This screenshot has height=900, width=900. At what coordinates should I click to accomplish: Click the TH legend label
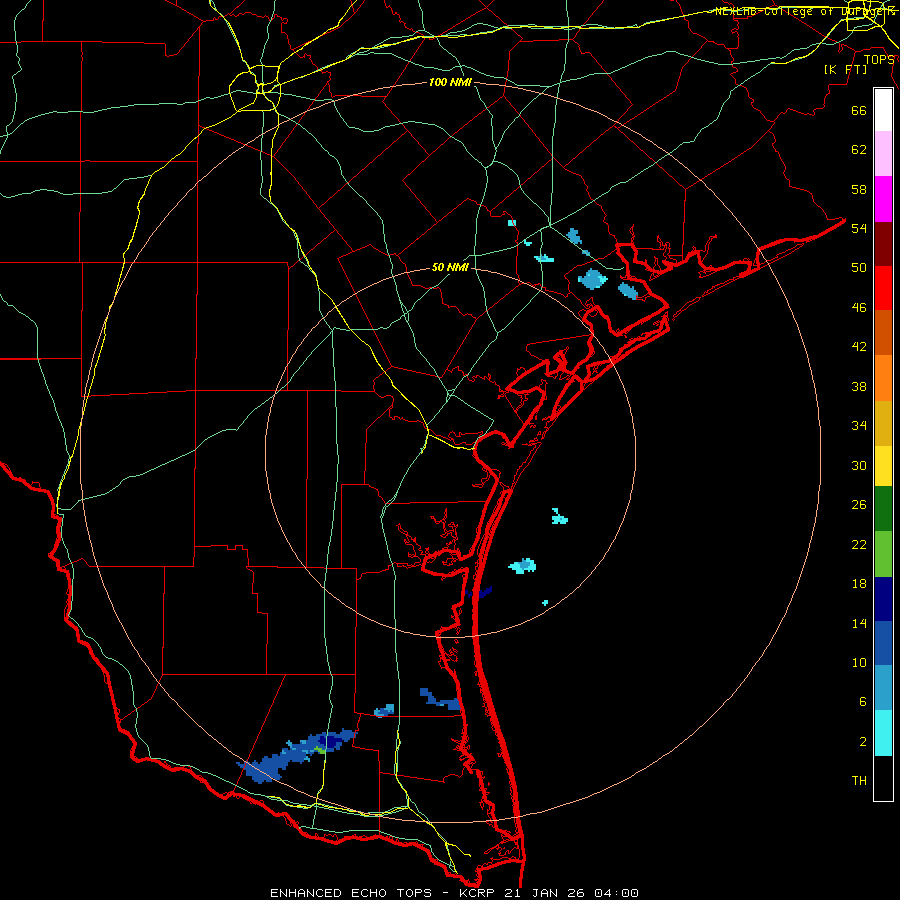coord(859,781)
